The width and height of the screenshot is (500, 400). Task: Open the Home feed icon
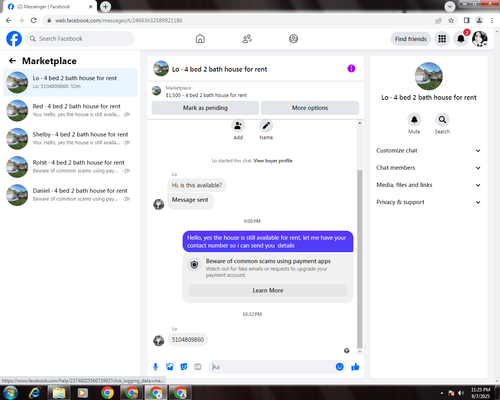point(200,39)
